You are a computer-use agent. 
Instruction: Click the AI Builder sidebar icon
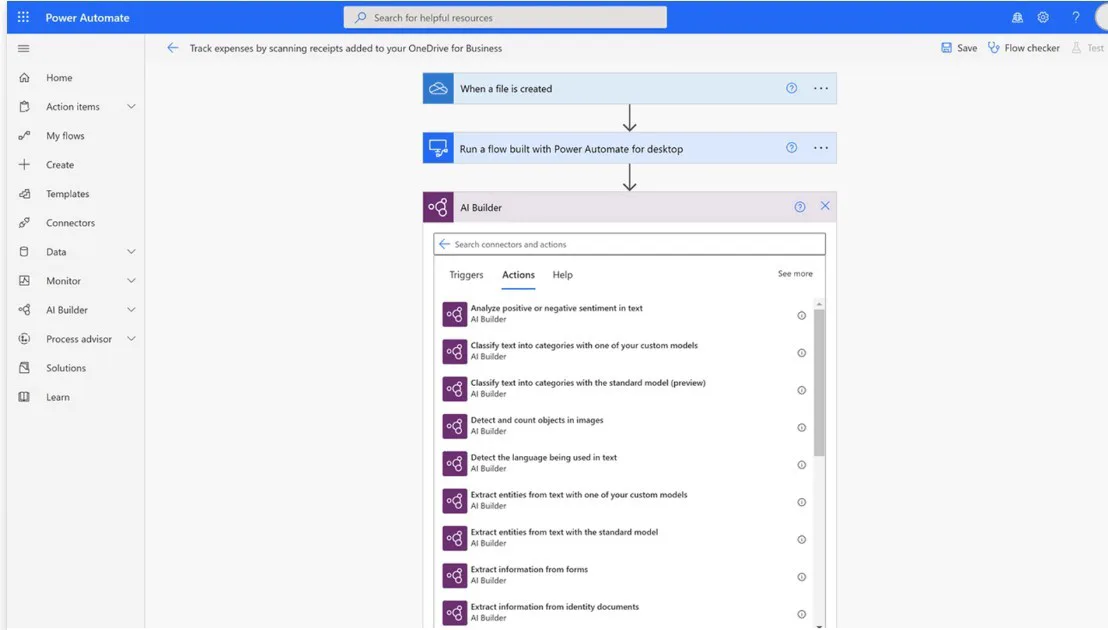24,309
